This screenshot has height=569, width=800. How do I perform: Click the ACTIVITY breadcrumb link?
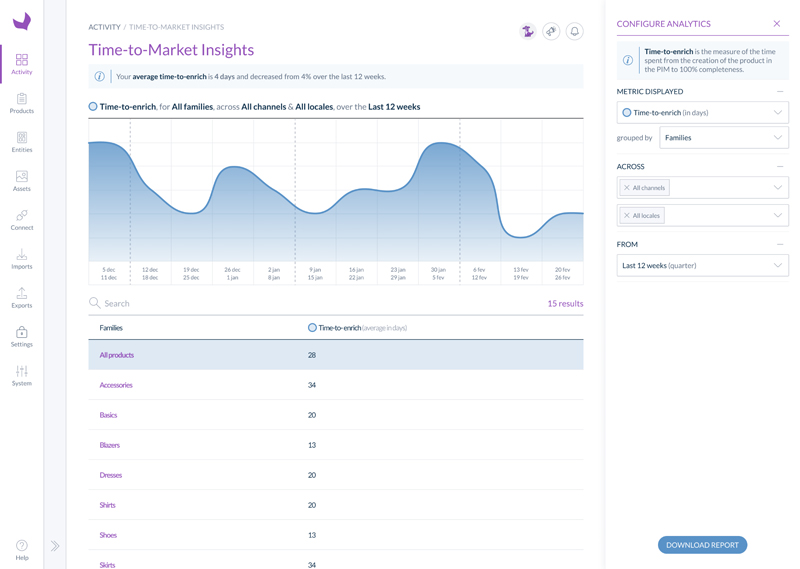click(x=104, y=27)
